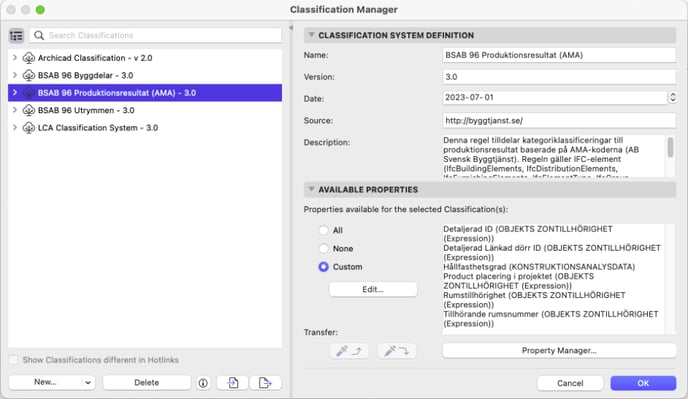Pick up properties with eyedropper icon
The width and height of the screenshot is (688, 399).
349,351
